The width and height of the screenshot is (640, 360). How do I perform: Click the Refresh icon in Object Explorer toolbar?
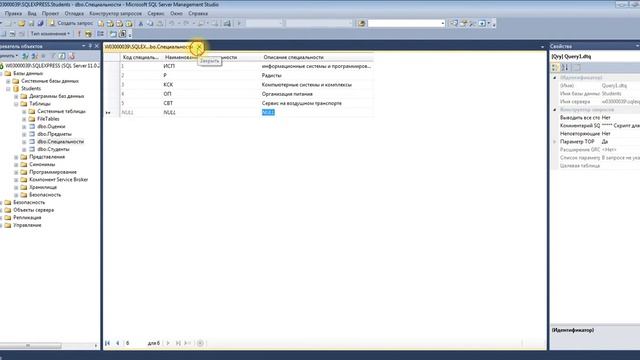click(62, 56)
